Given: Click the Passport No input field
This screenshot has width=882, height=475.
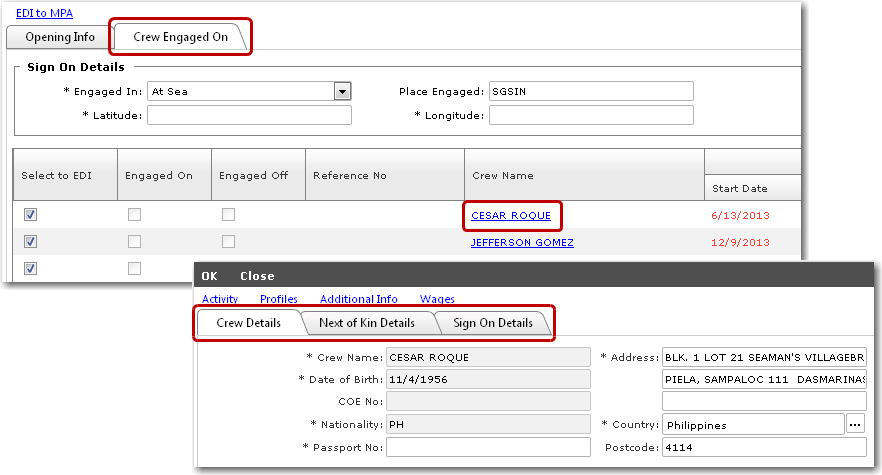Looking at the screenshot, I should pyautogui.click(x=488, y=447).
